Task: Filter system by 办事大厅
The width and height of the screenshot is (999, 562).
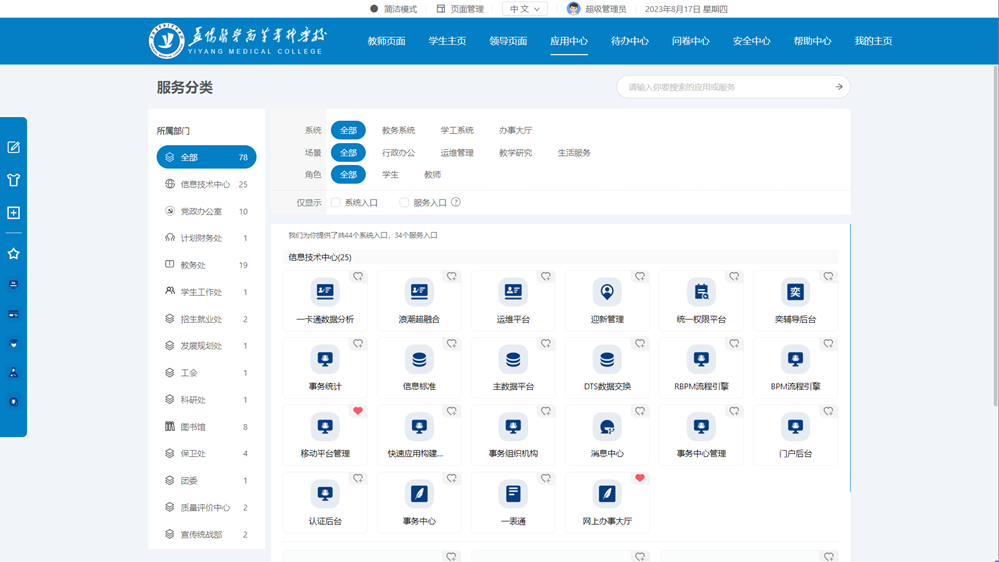Action: pyautogui.click(x=515, y=130)
